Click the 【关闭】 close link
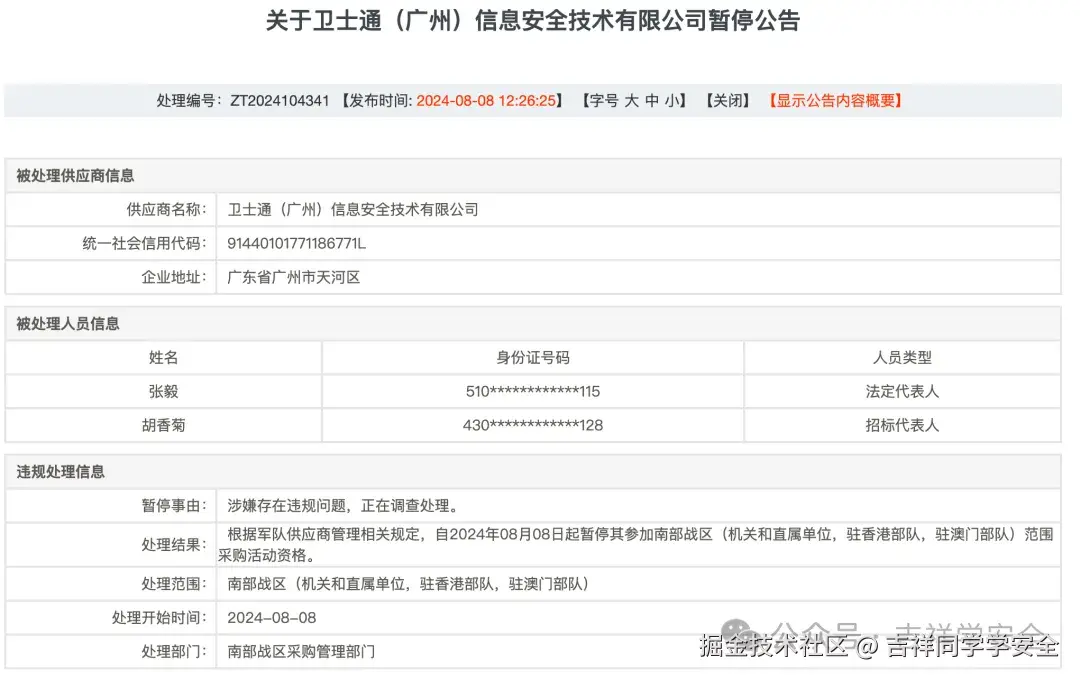1080x680 pixels. 728,100
